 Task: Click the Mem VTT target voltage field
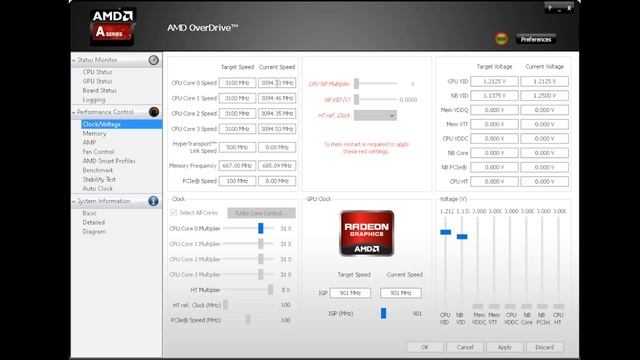click(x=494, y=124)
